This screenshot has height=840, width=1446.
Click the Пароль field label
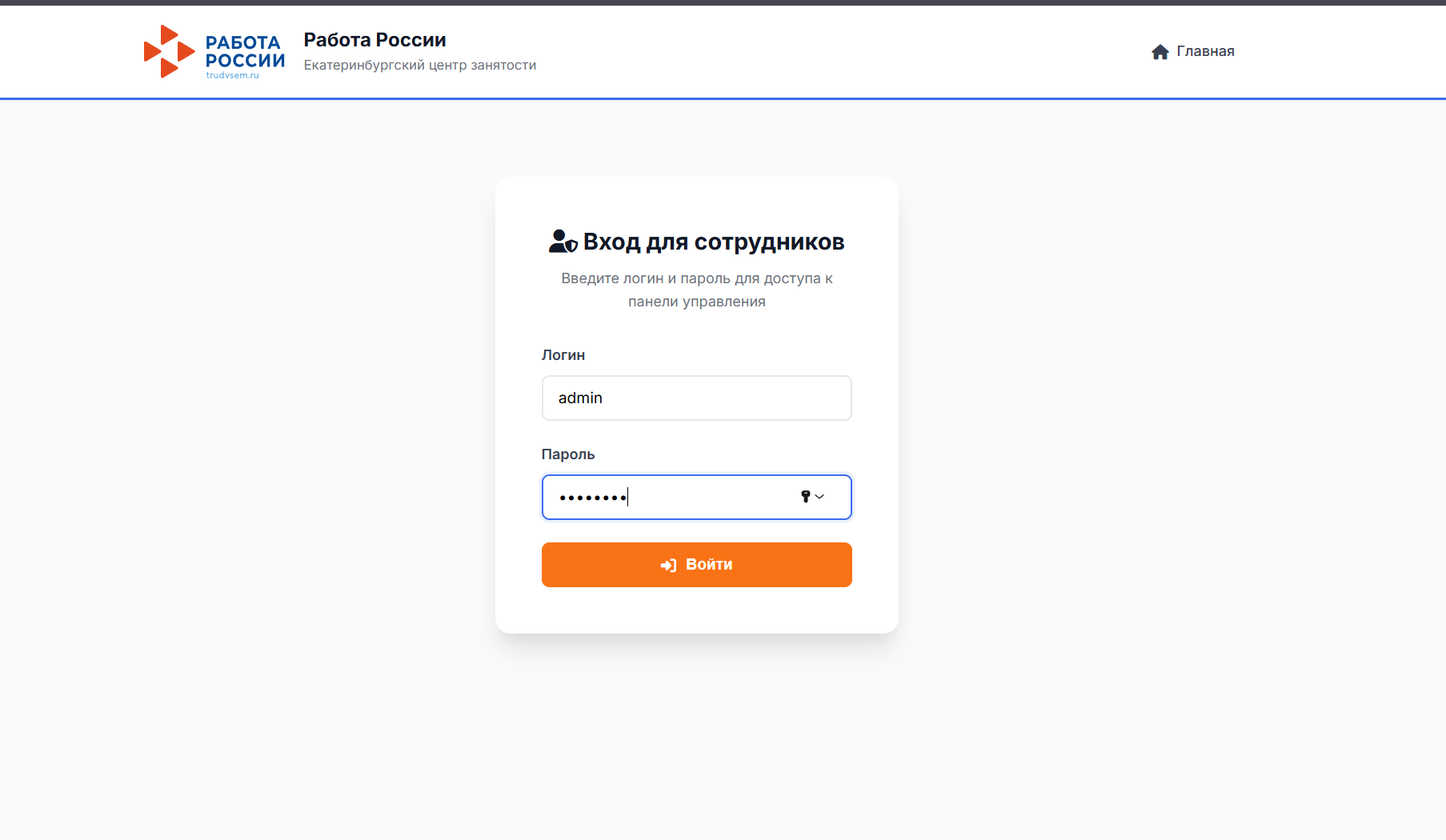(567, 454)
